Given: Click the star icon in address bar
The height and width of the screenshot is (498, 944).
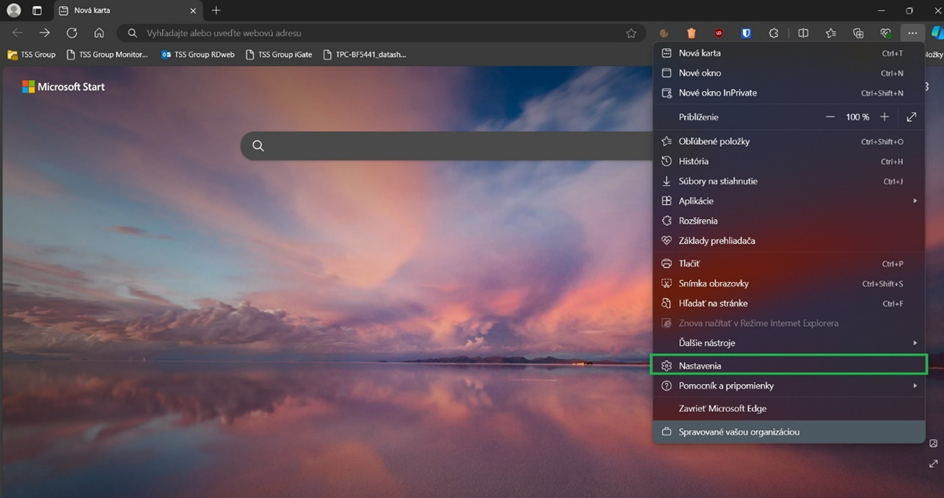Looking at the screenshot, I should (631, 33).
